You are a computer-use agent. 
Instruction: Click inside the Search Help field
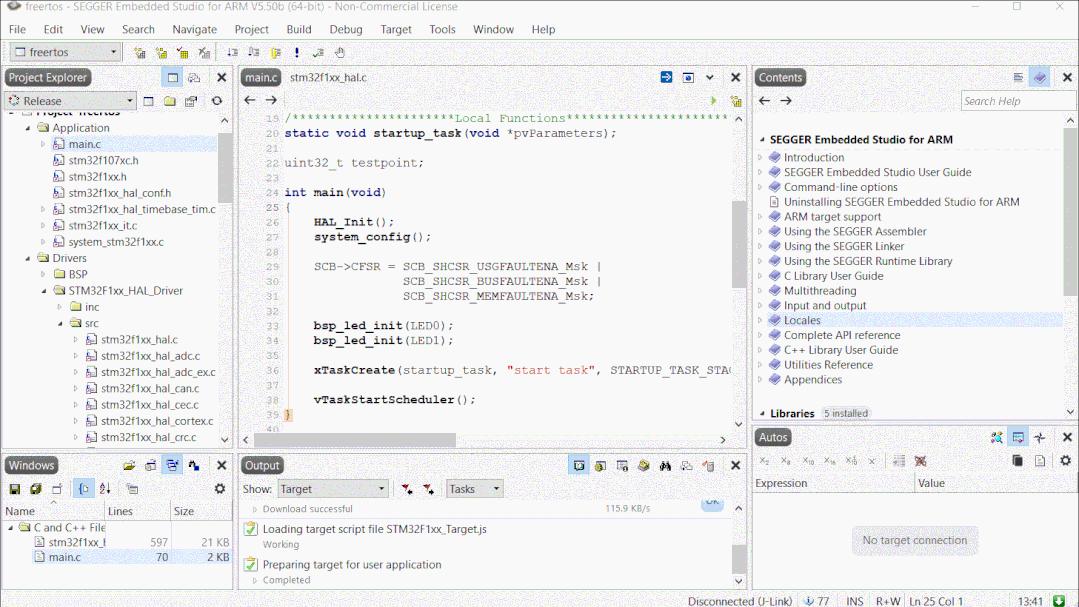coord(1017,100)
